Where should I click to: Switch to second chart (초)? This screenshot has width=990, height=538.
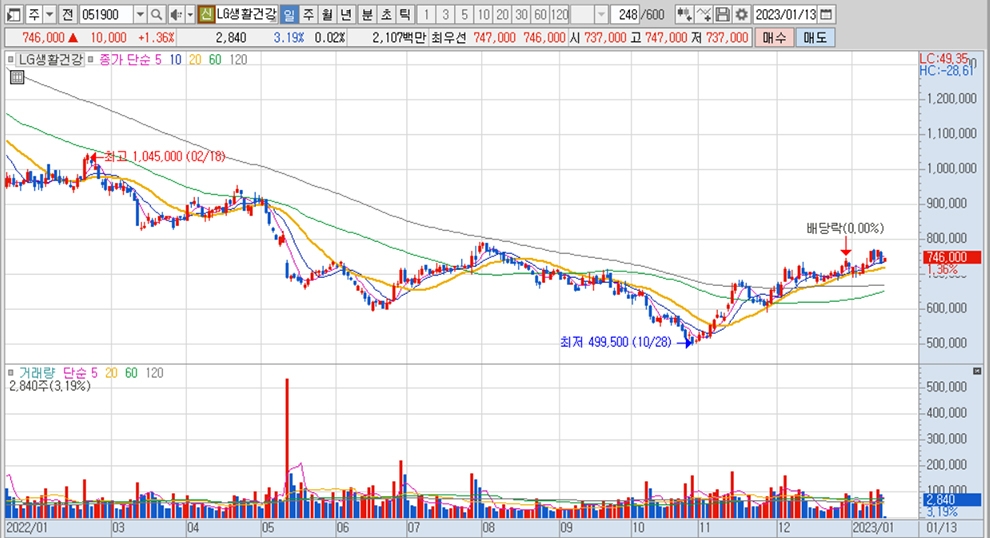(386, 14)
